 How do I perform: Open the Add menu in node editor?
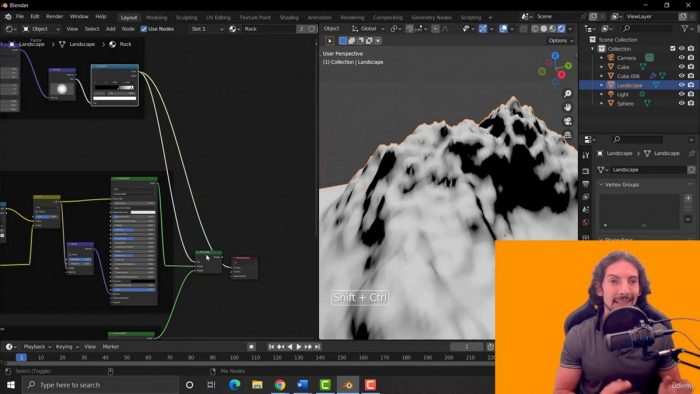point(110,29)
